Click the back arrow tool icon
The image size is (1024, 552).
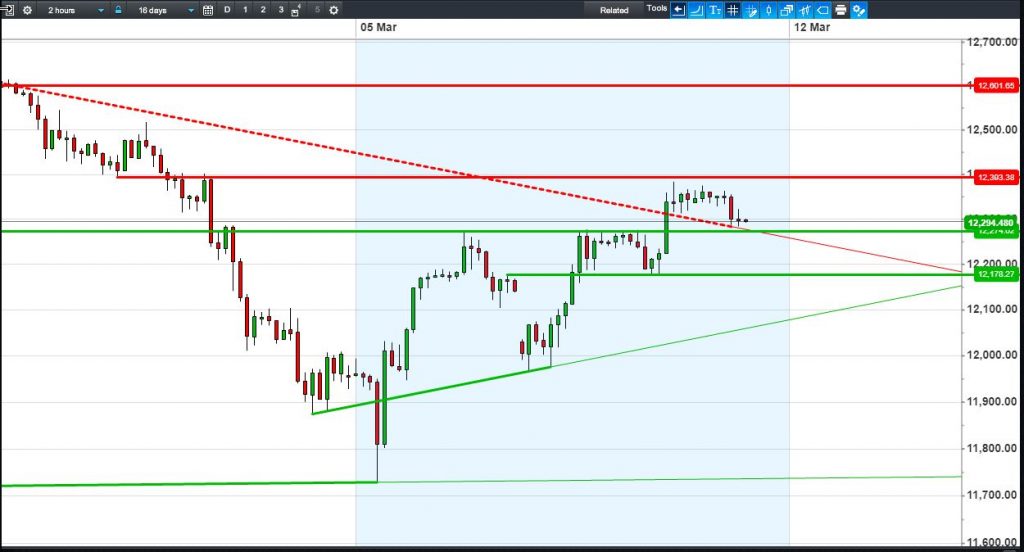click(679, 10)
